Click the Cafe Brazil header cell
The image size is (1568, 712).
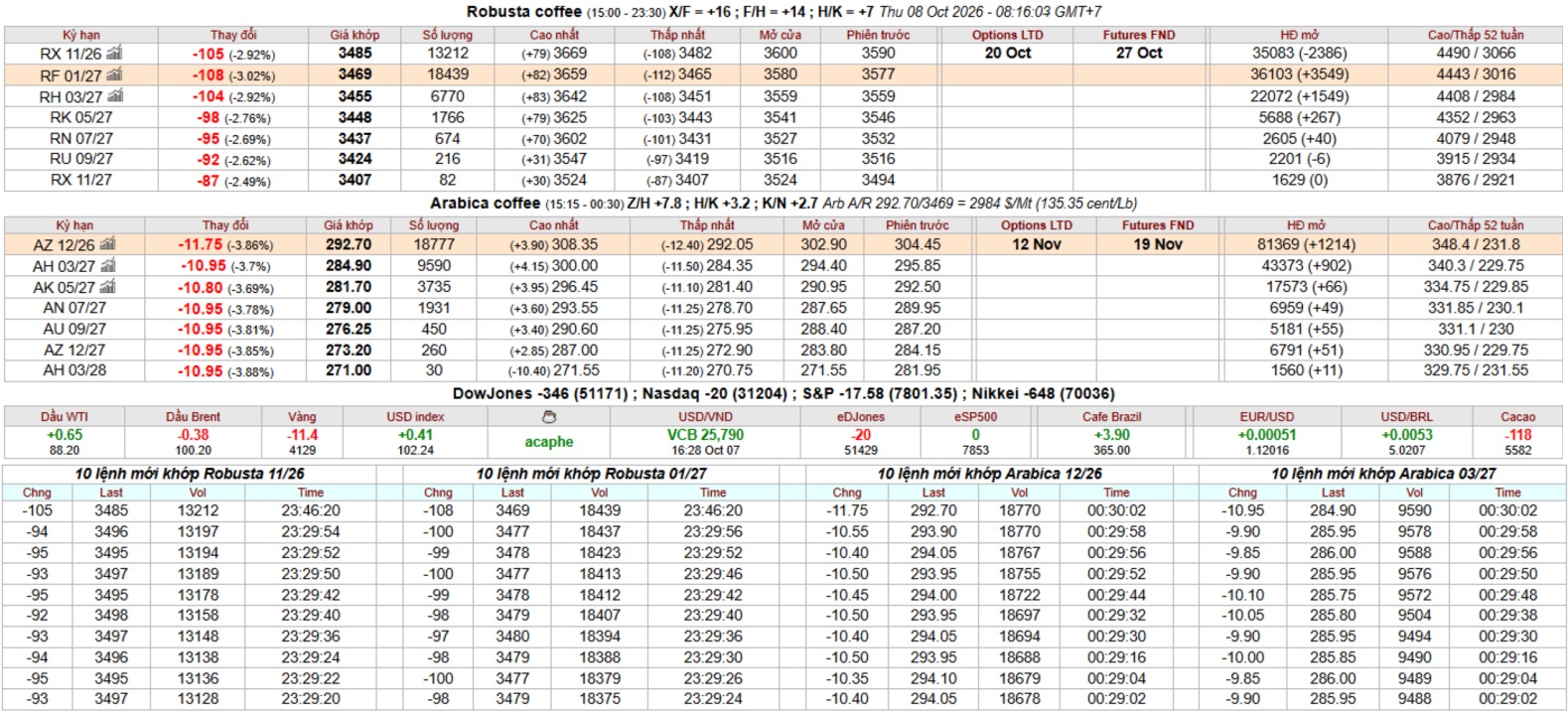[x=1112, y=417]
